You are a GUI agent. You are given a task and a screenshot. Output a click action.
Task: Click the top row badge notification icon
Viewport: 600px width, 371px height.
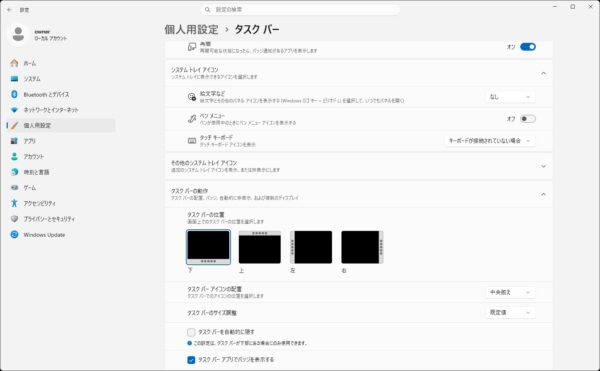192,47
